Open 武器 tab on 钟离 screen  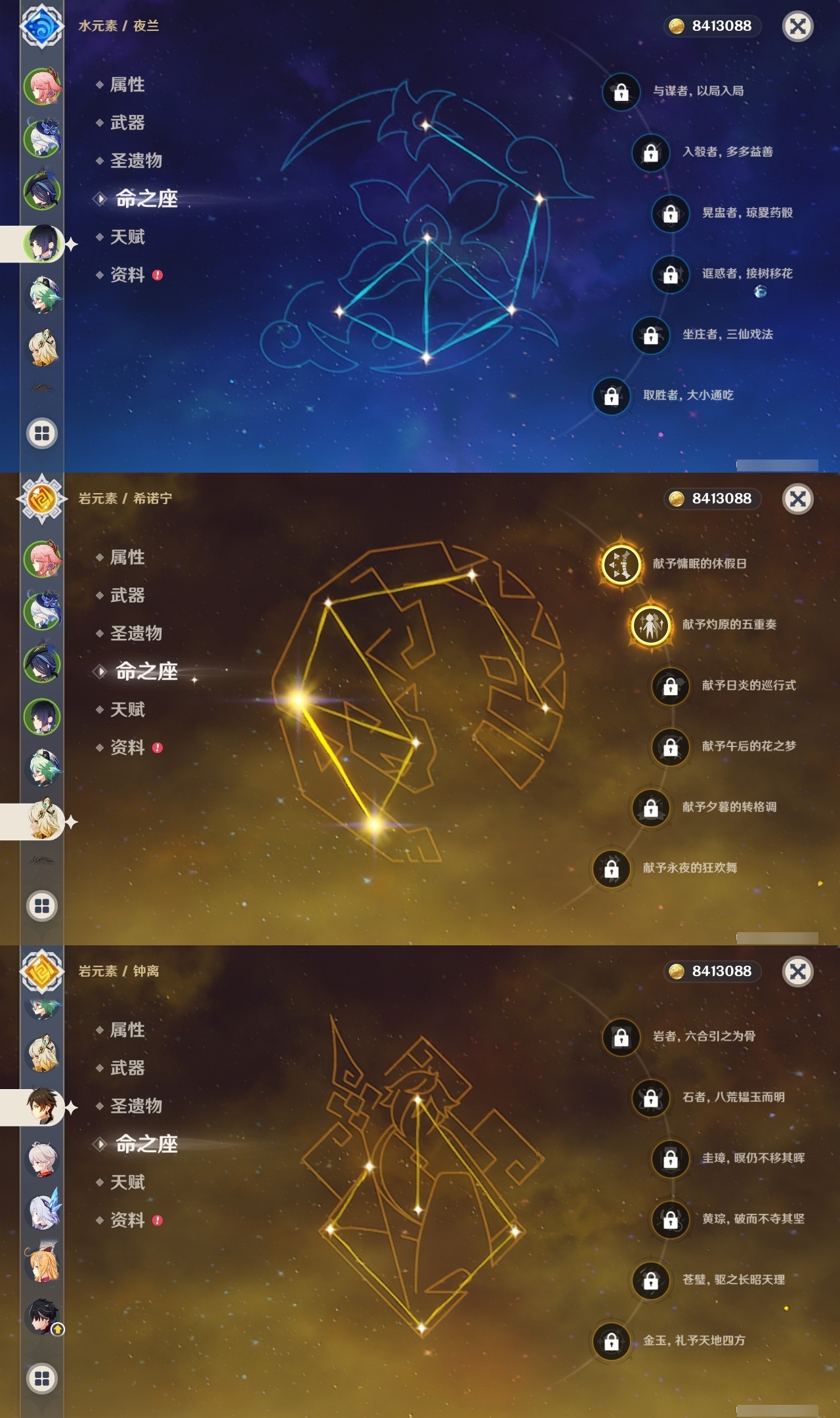point(127,1068)
